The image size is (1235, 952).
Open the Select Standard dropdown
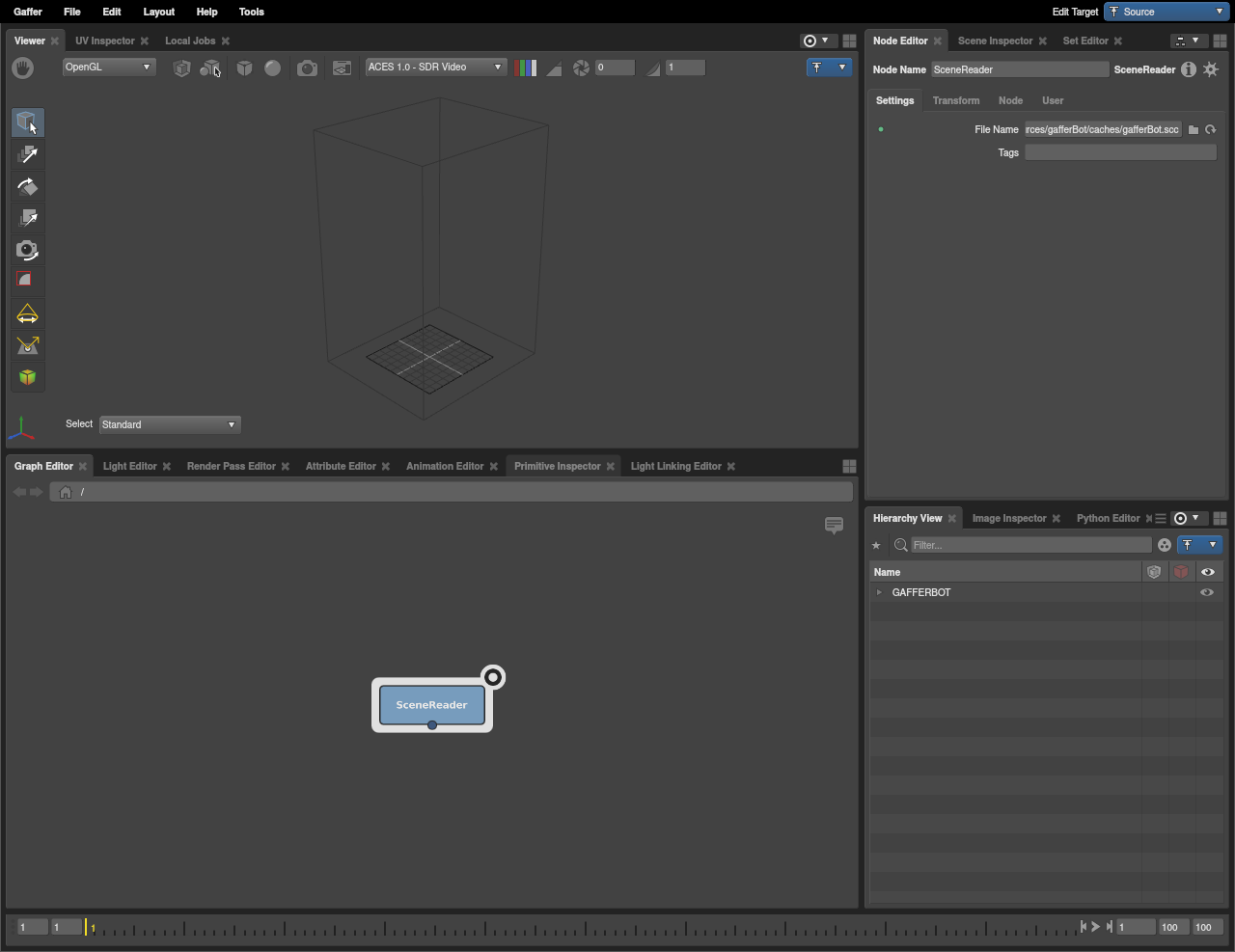click(169, 424)
